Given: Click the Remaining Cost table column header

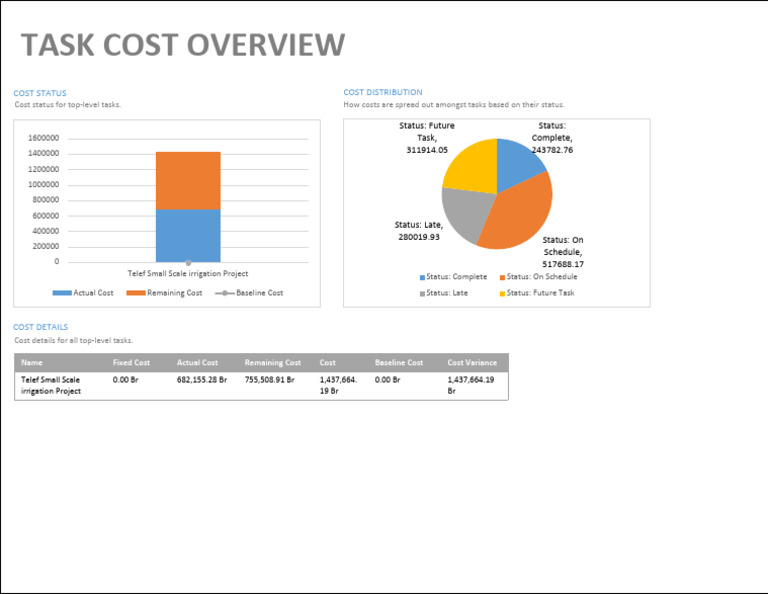Looking at the screenshot, I should click(x=273, y=362).
